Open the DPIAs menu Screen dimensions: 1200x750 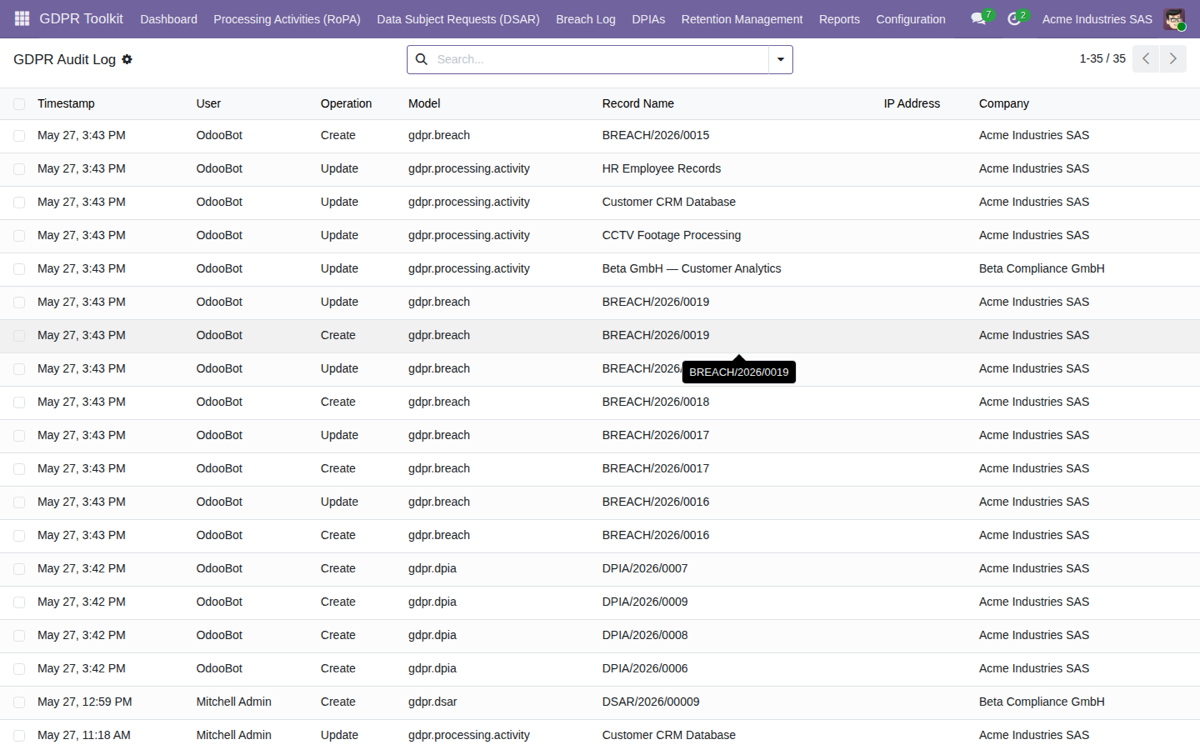tap(648, 19)
